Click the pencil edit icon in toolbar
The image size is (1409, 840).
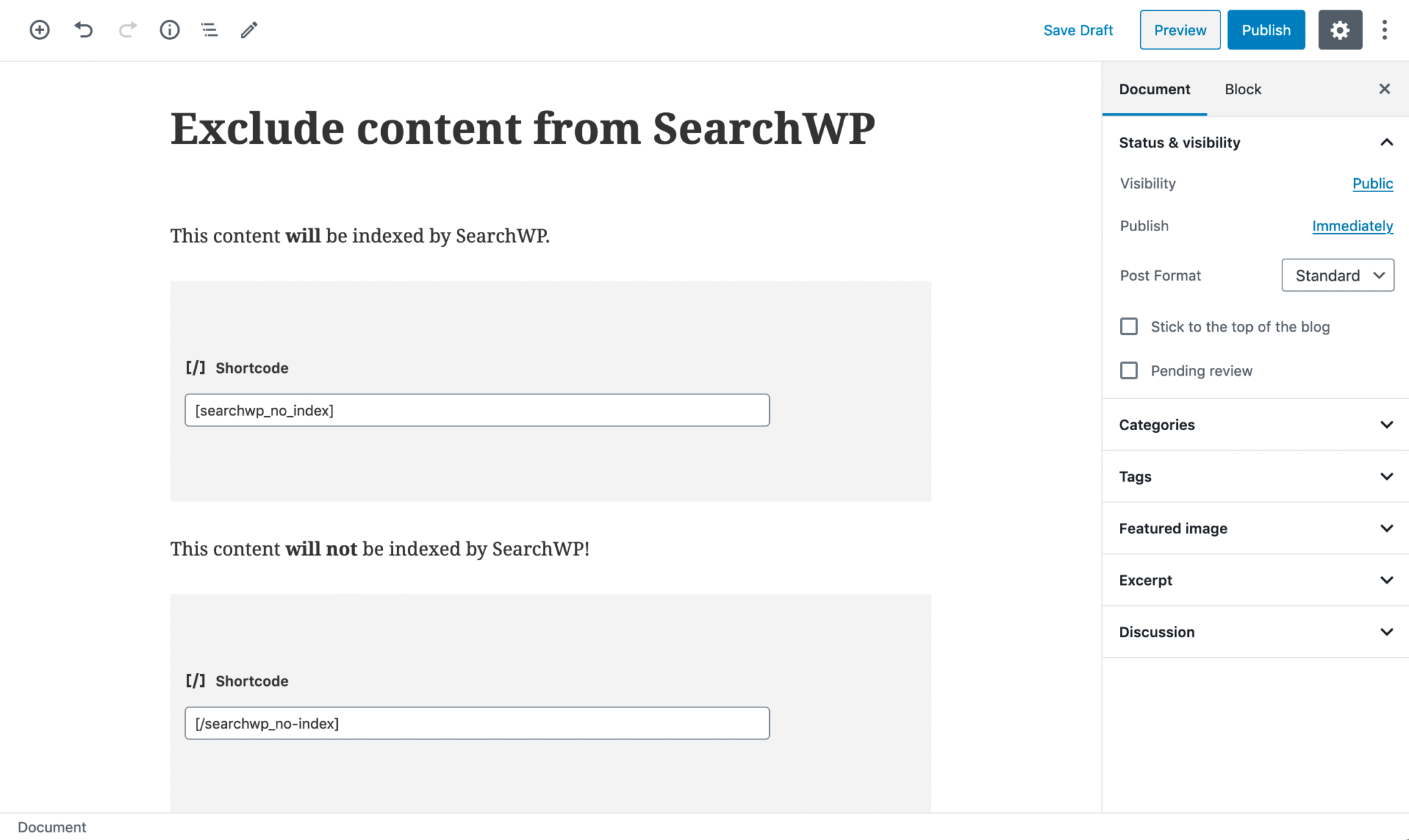coord(248,30)
